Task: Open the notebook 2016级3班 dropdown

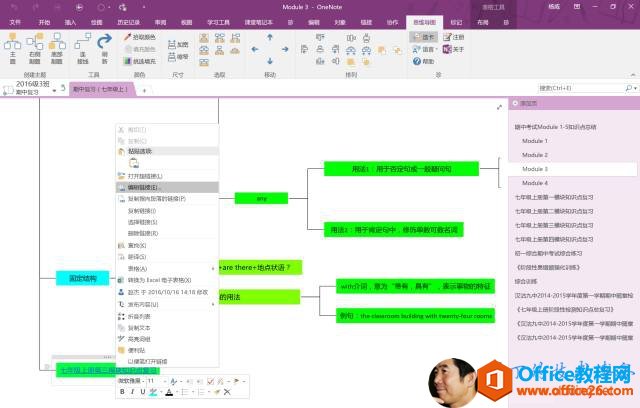Action: tap(54, 91)
